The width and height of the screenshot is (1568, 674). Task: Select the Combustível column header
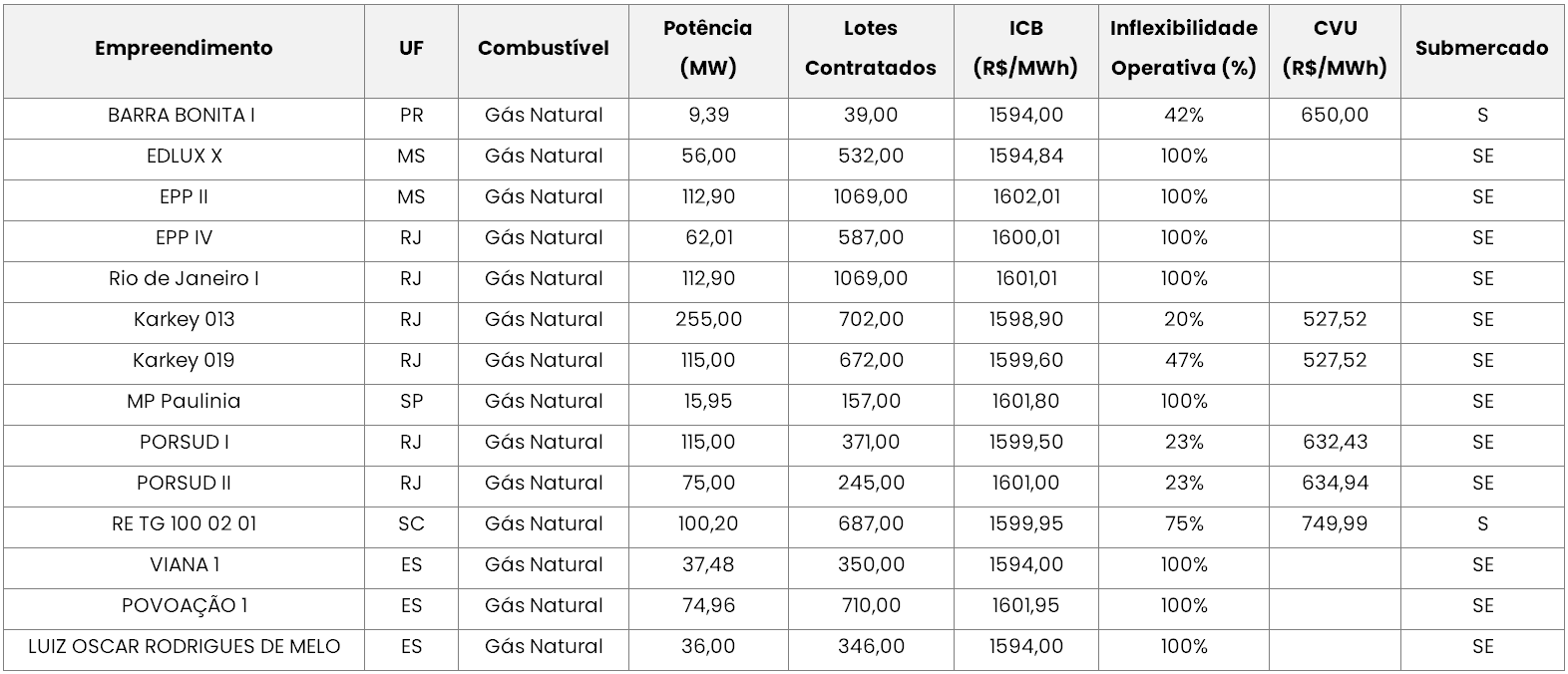[544, 48]
